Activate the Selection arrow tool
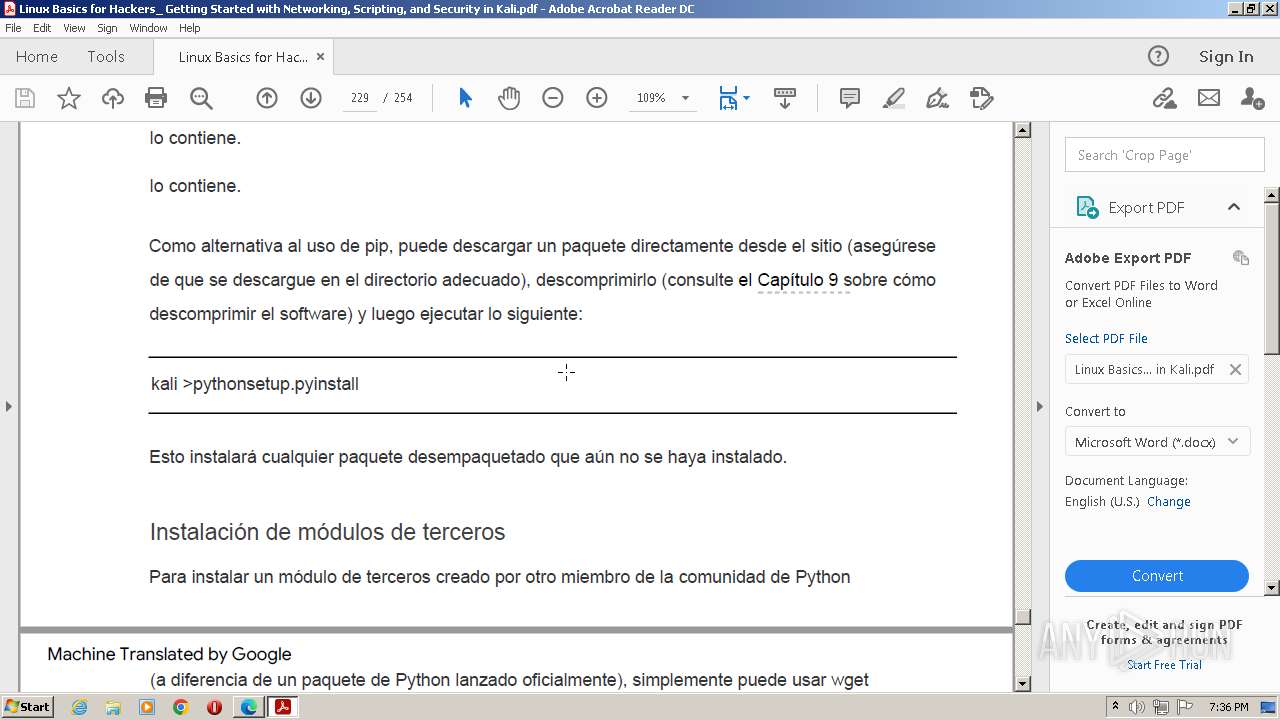 [x=465, y=98]
